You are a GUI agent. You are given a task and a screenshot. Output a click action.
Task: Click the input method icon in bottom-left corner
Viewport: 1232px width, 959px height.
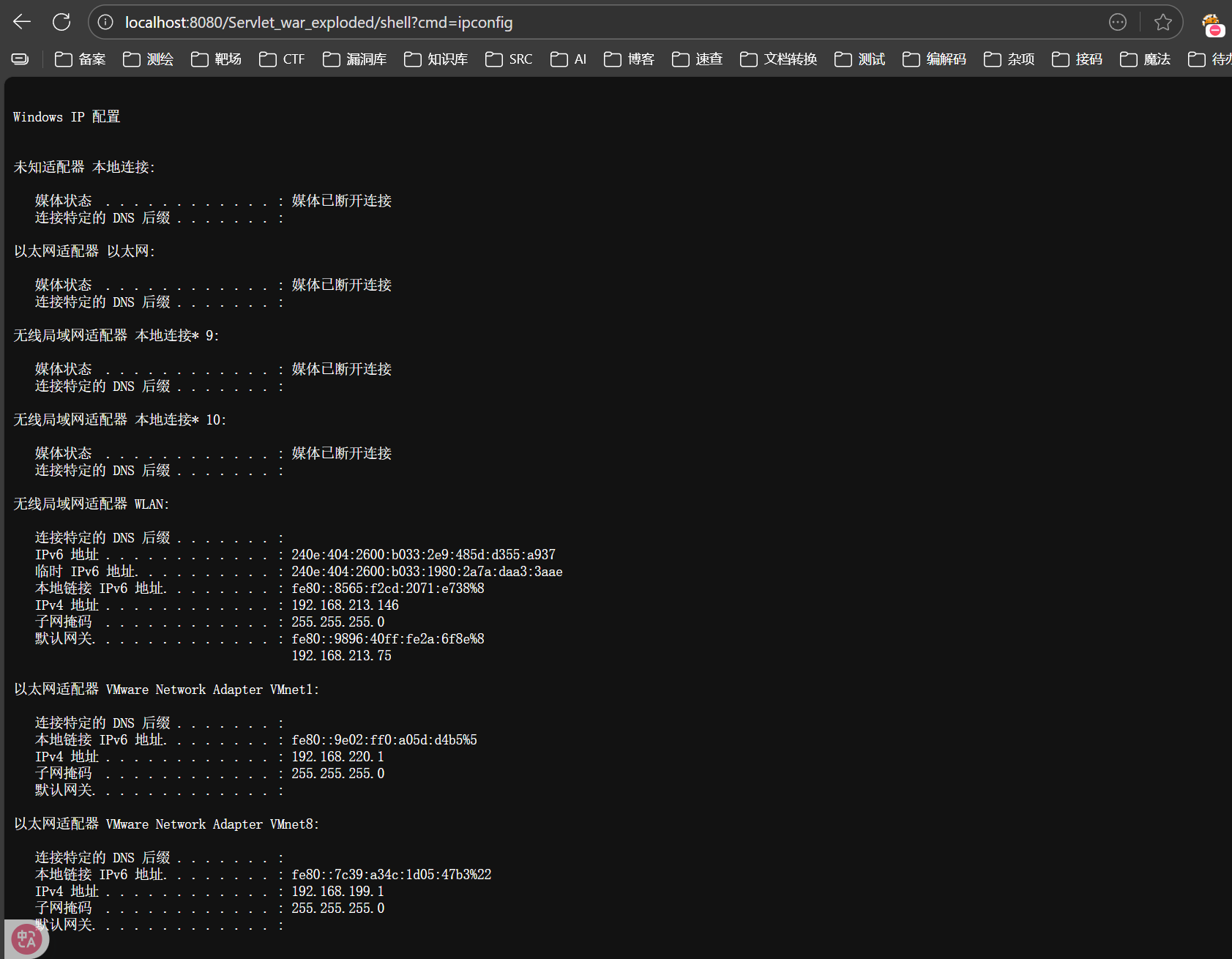pos(26,939)
